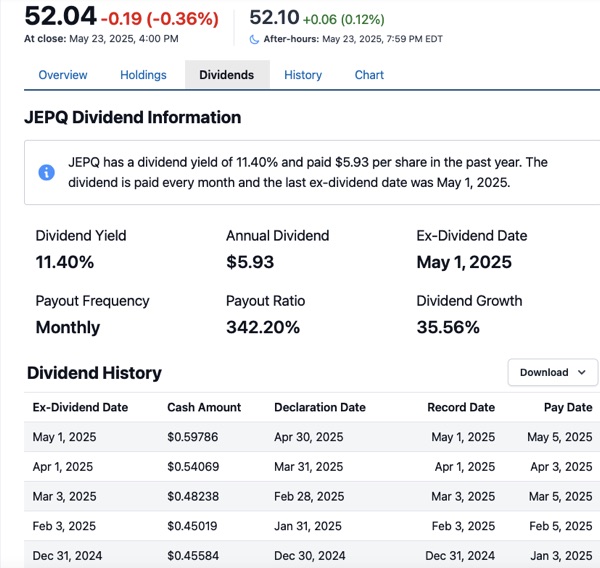Click the 342.20% payout ratio value
This screenshot has width=600, height=568.
click(262, 327)
